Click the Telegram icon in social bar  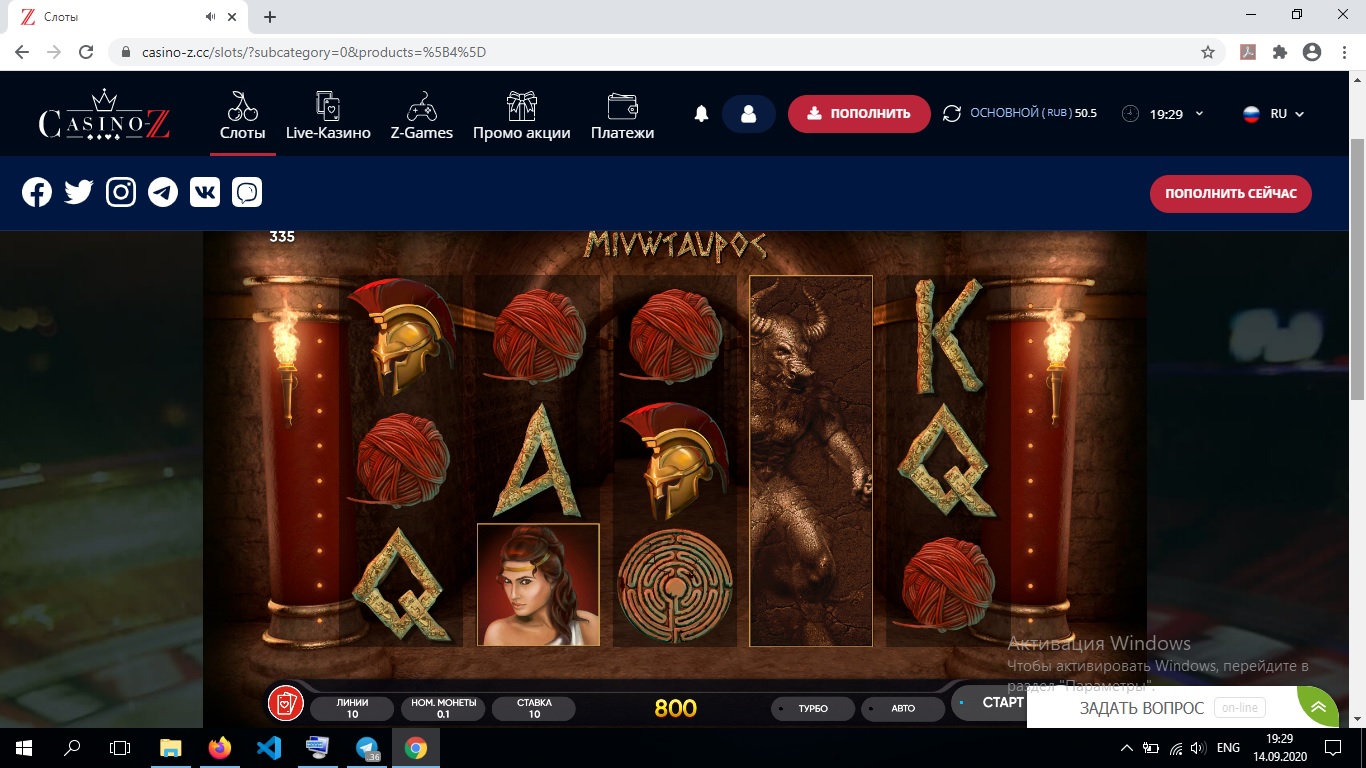pos(163,193)
